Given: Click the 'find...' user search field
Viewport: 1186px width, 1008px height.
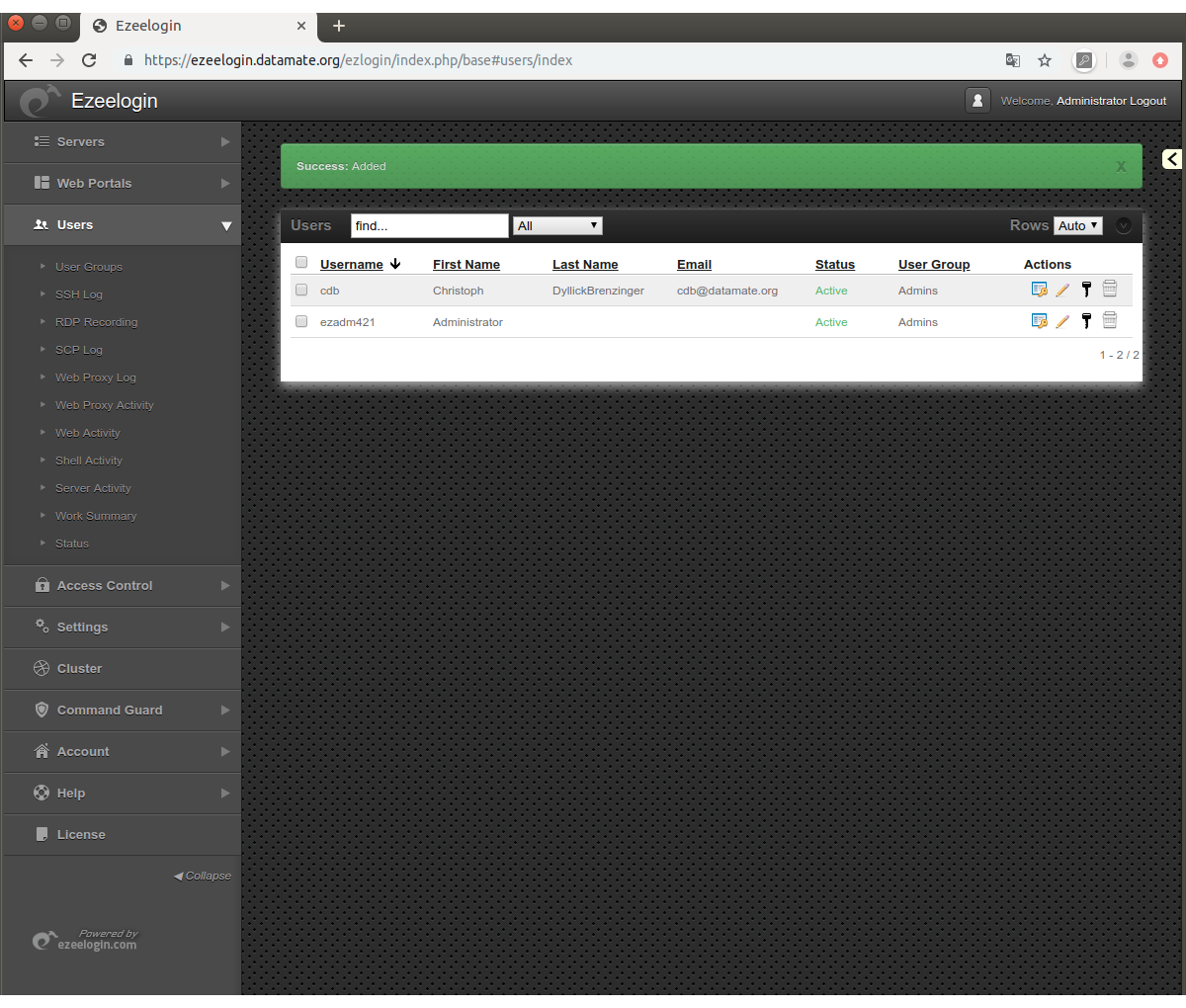Looking at the screenshot, I should tap(429, 226).
